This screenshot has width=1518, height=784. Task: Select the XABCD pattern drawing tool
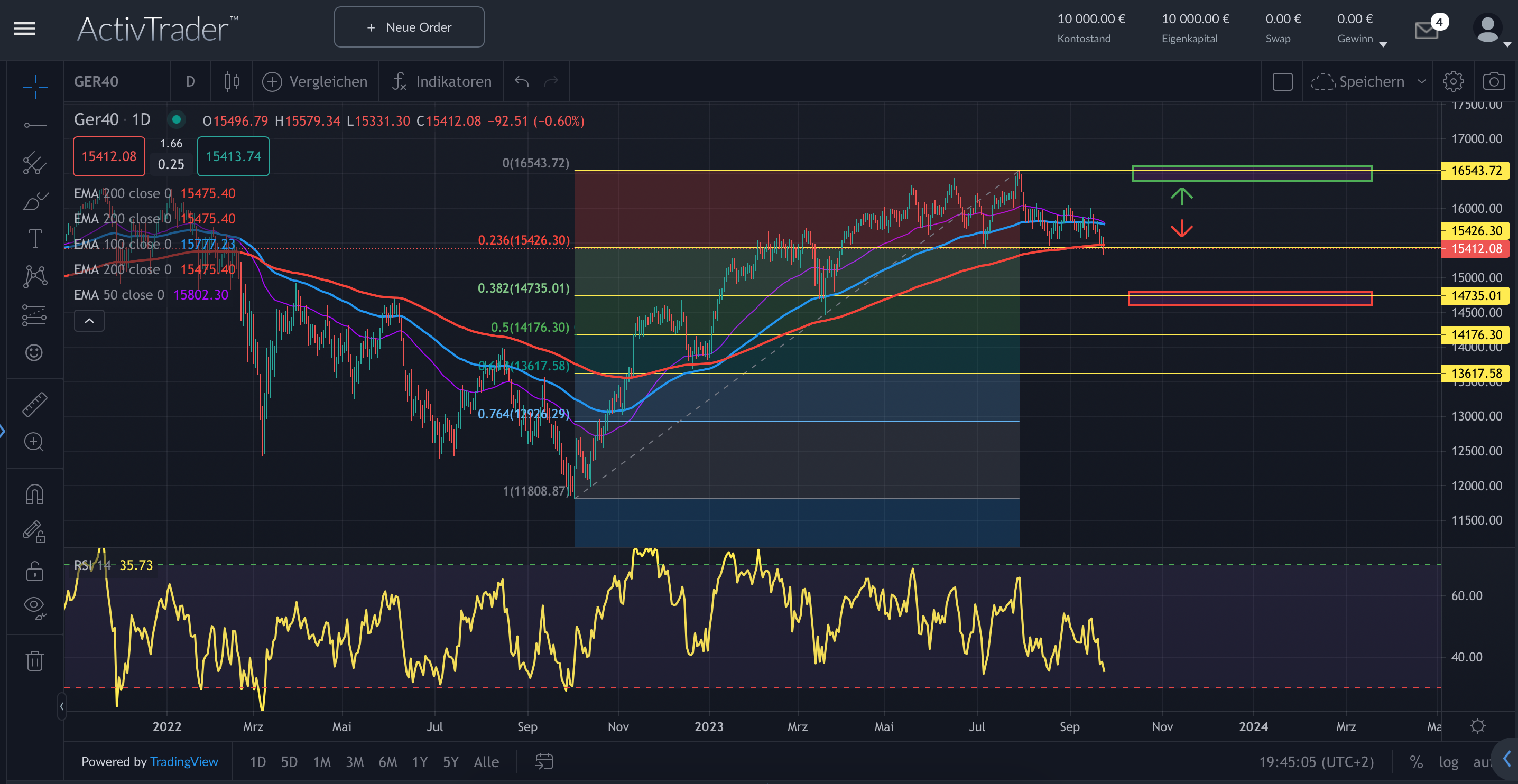coord(34,276)
